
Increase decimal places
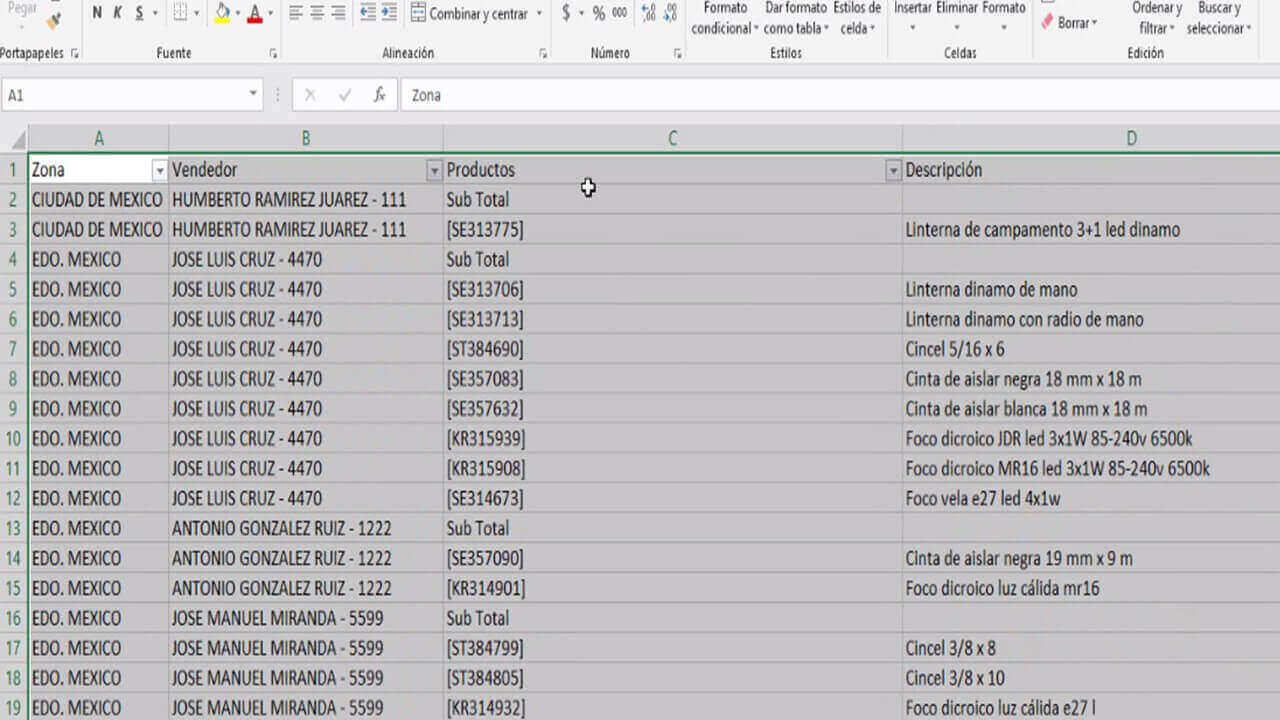(648, 13)
